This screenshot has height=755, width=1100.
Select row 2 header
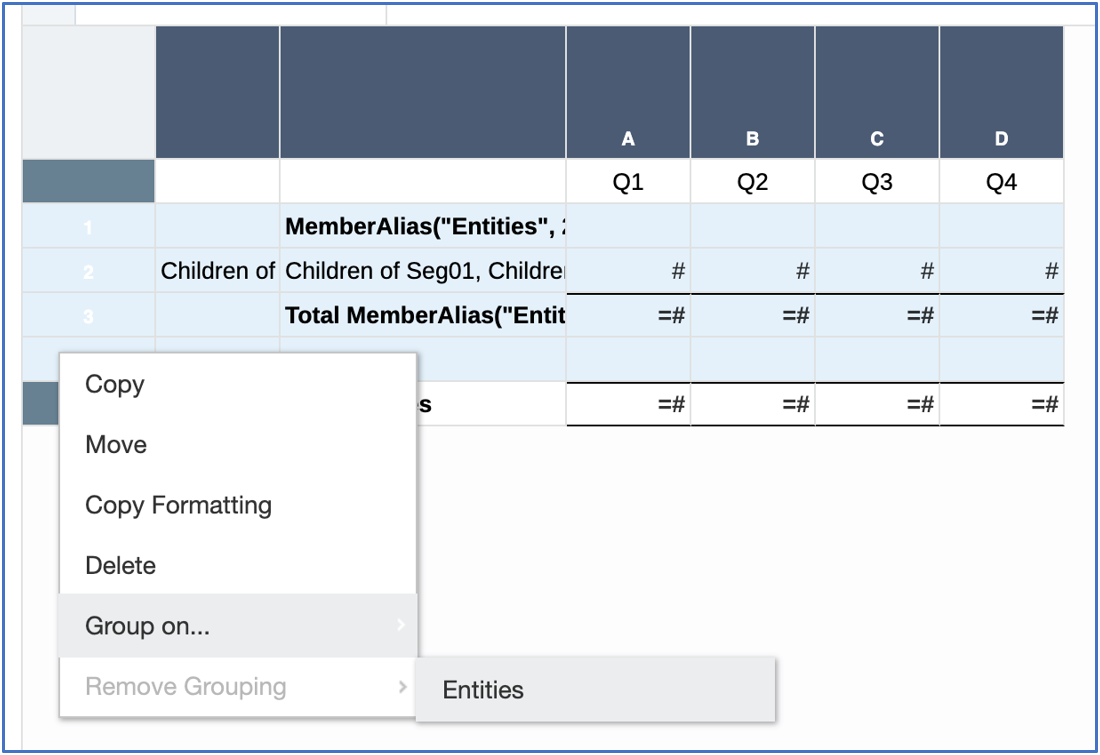tap(88, 272)
